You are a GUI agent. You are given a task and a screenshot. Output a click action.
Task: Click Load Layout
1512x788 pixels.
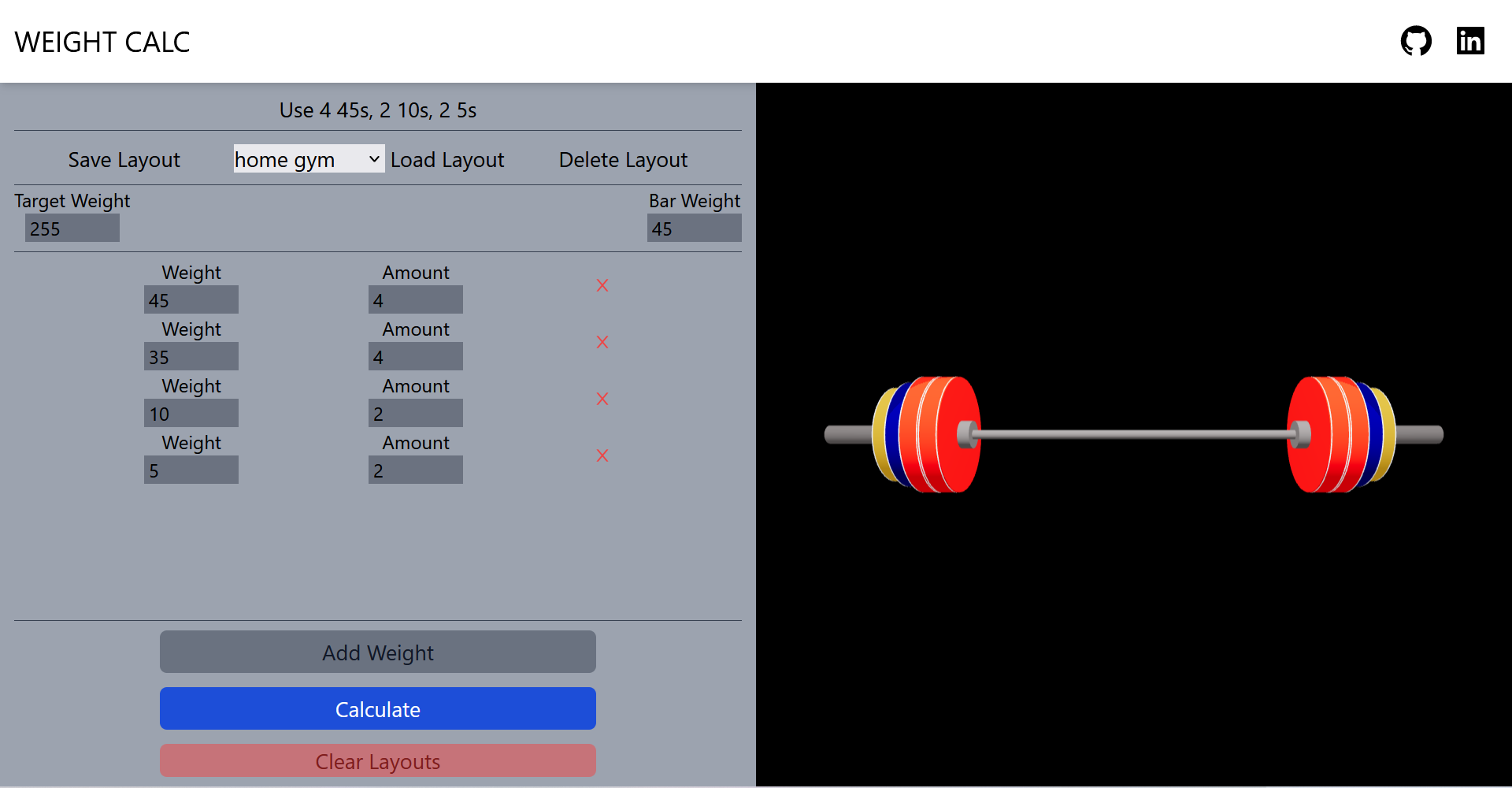click(x=447, y=160)
